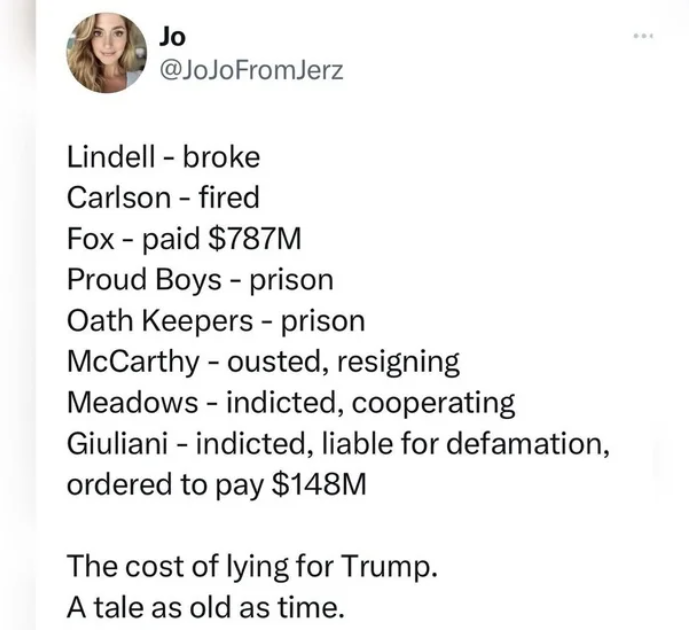Select 'The cost of lying for Trump.'

[252, 566]
